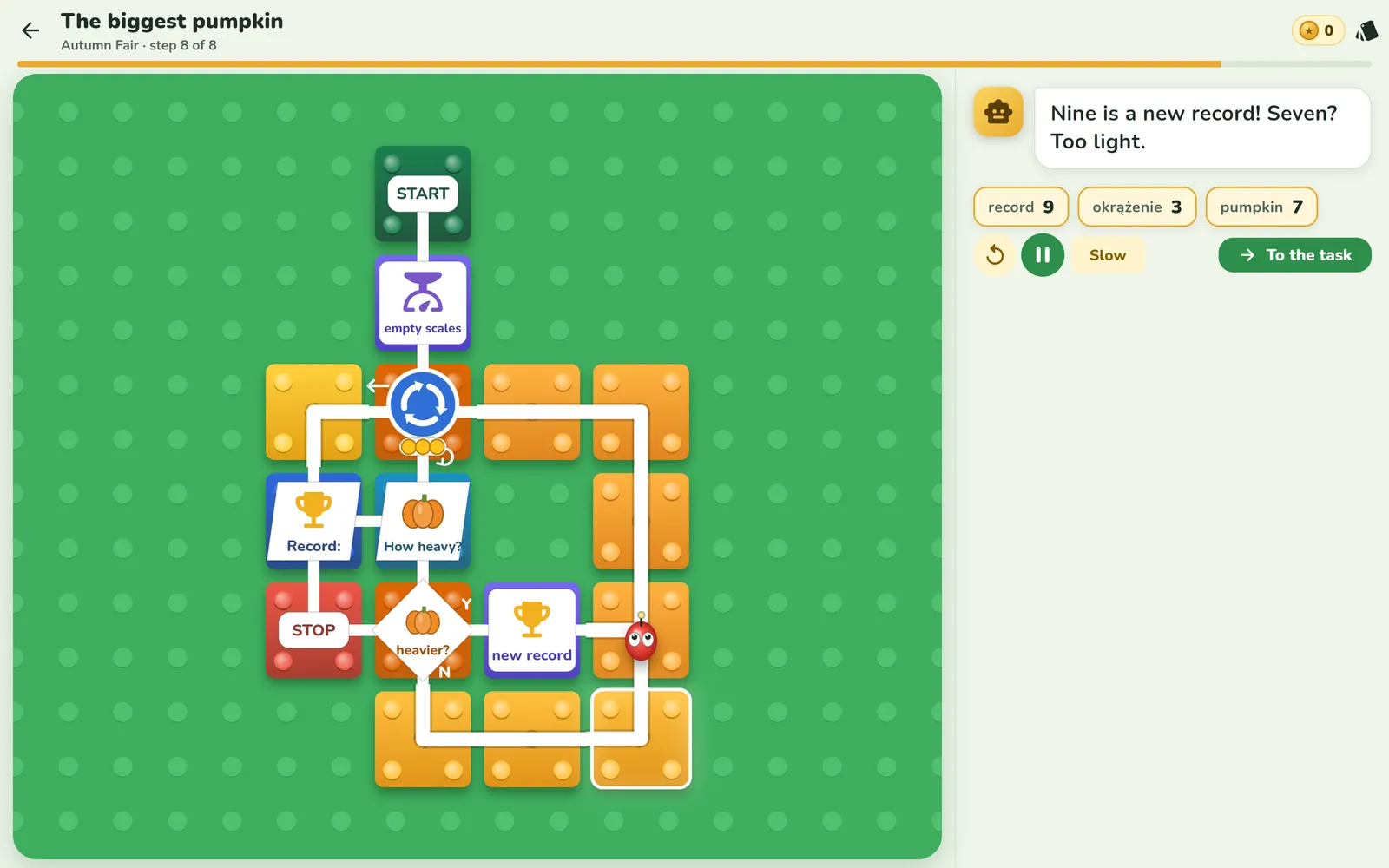Click the highlighted path corner tile
1389x868 pixels.
pos(642,739)
